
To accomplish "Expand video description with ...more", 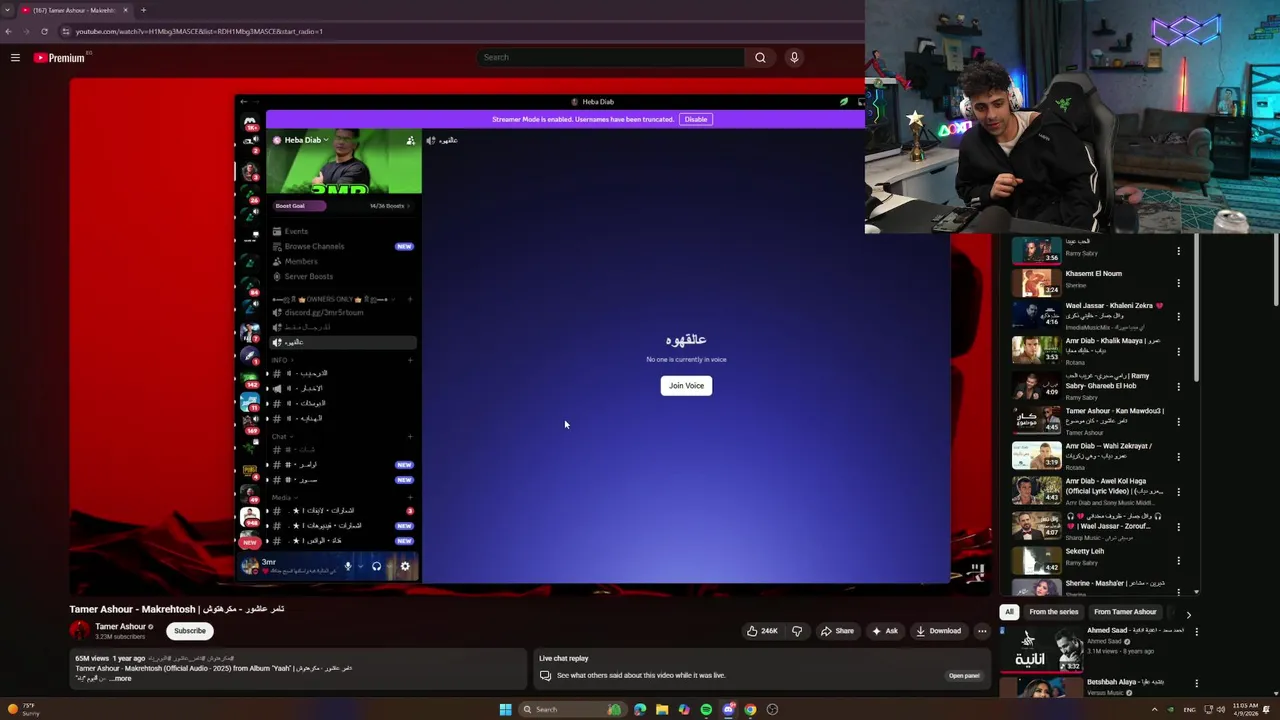I will point(120,679).
